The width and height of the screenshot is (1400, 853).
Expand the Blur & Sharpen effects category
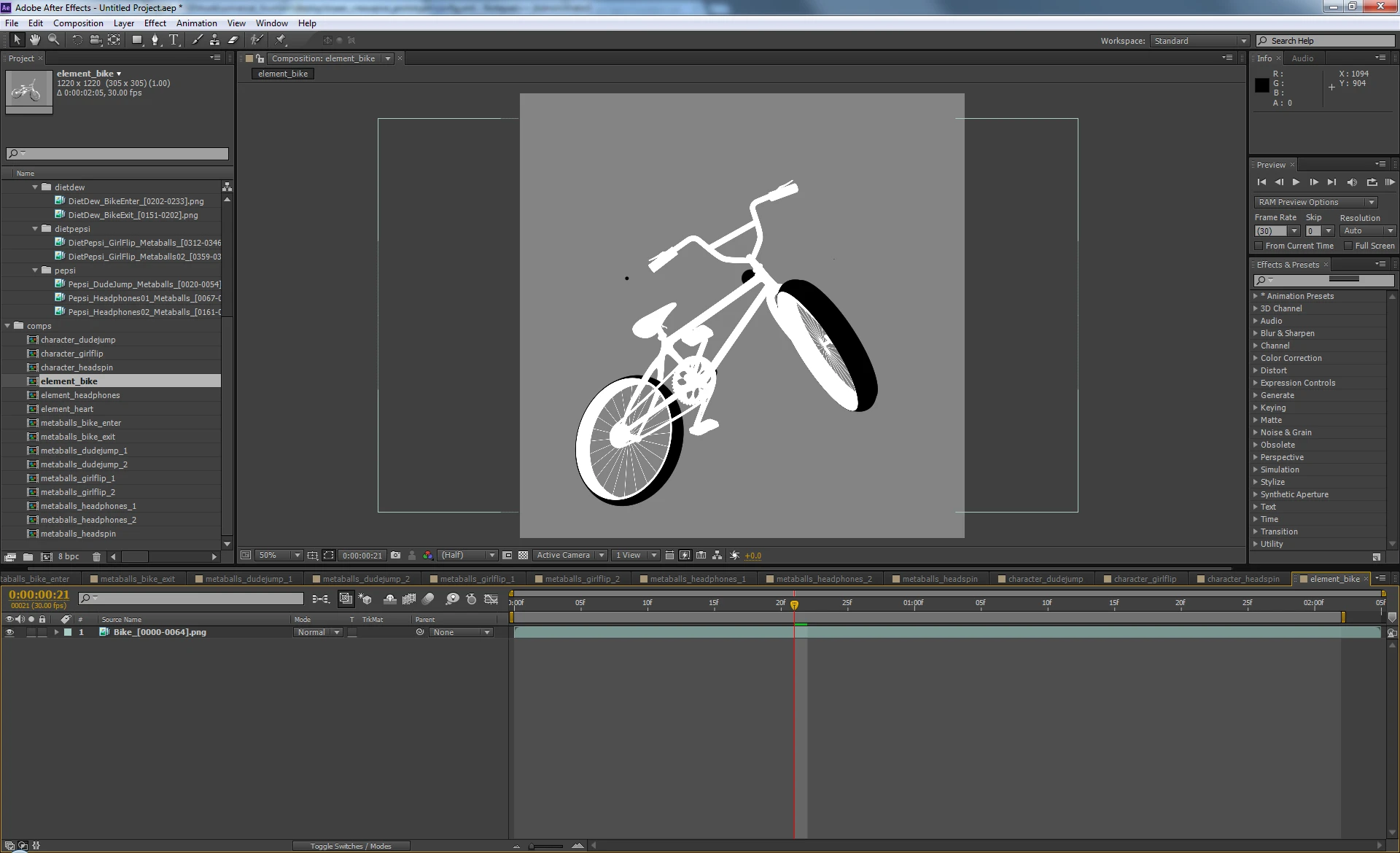(x=1256, y=333)
